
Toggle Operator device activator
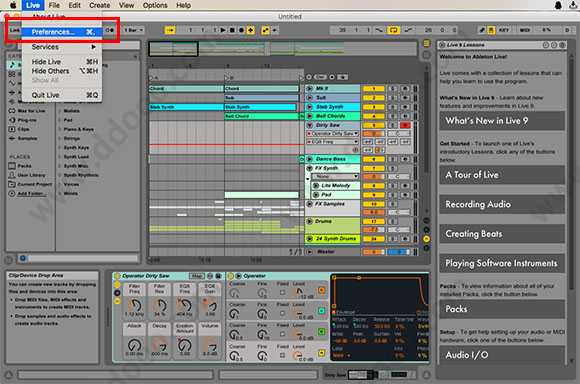pyautogui.click(x=230, y=276)
